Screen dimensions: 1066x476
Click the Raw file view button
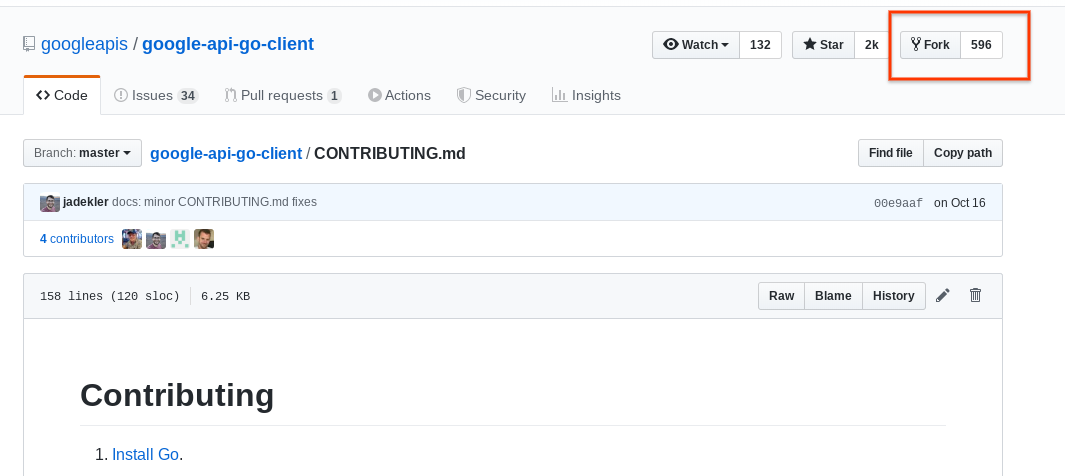[x=781, y=296]
